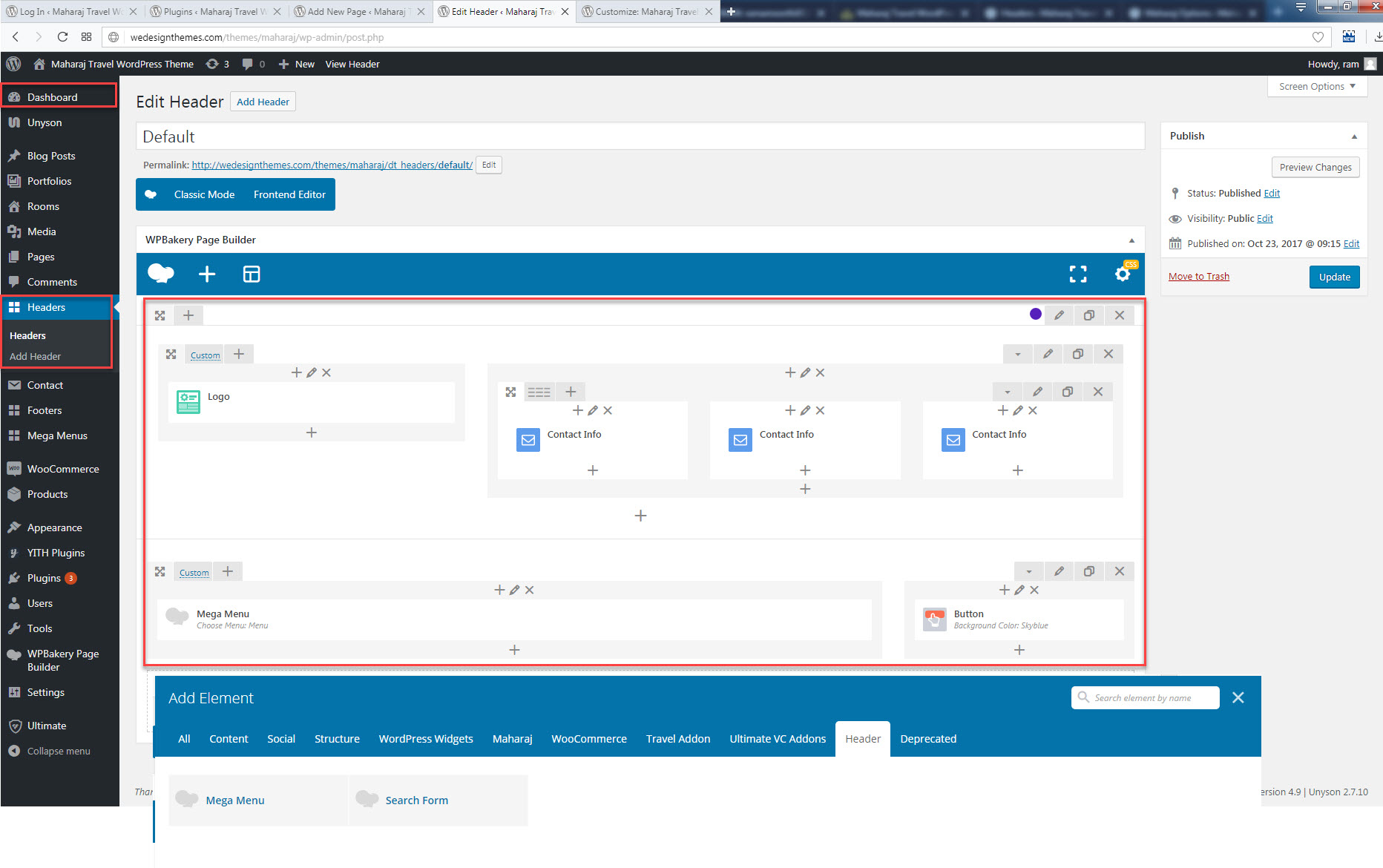Toggle the Logo row dropdown arrow
Viewport: 1383px width, 868px height.
(1017, 354)
